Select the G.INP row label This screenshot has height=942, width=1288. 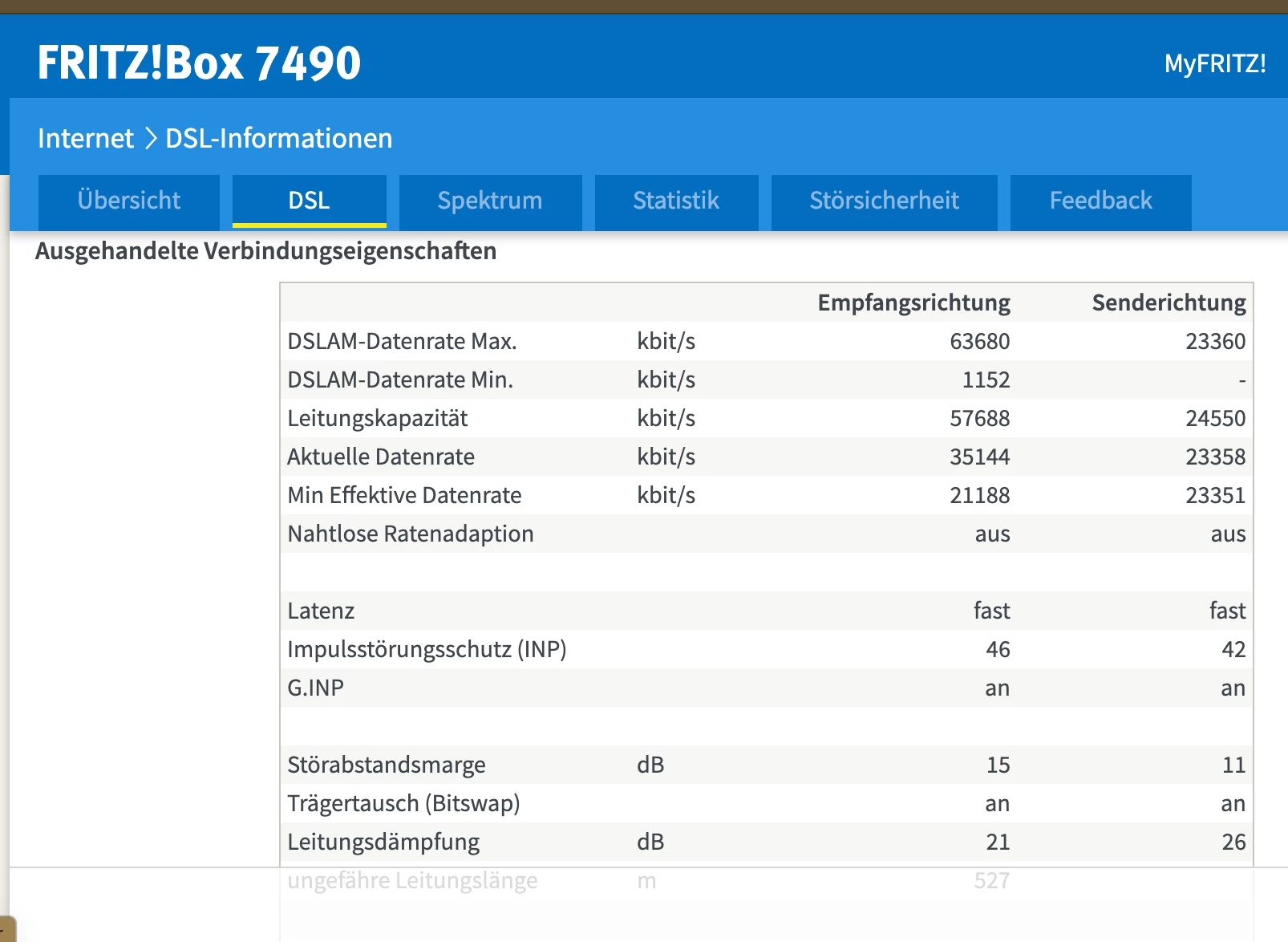[315, 688]
